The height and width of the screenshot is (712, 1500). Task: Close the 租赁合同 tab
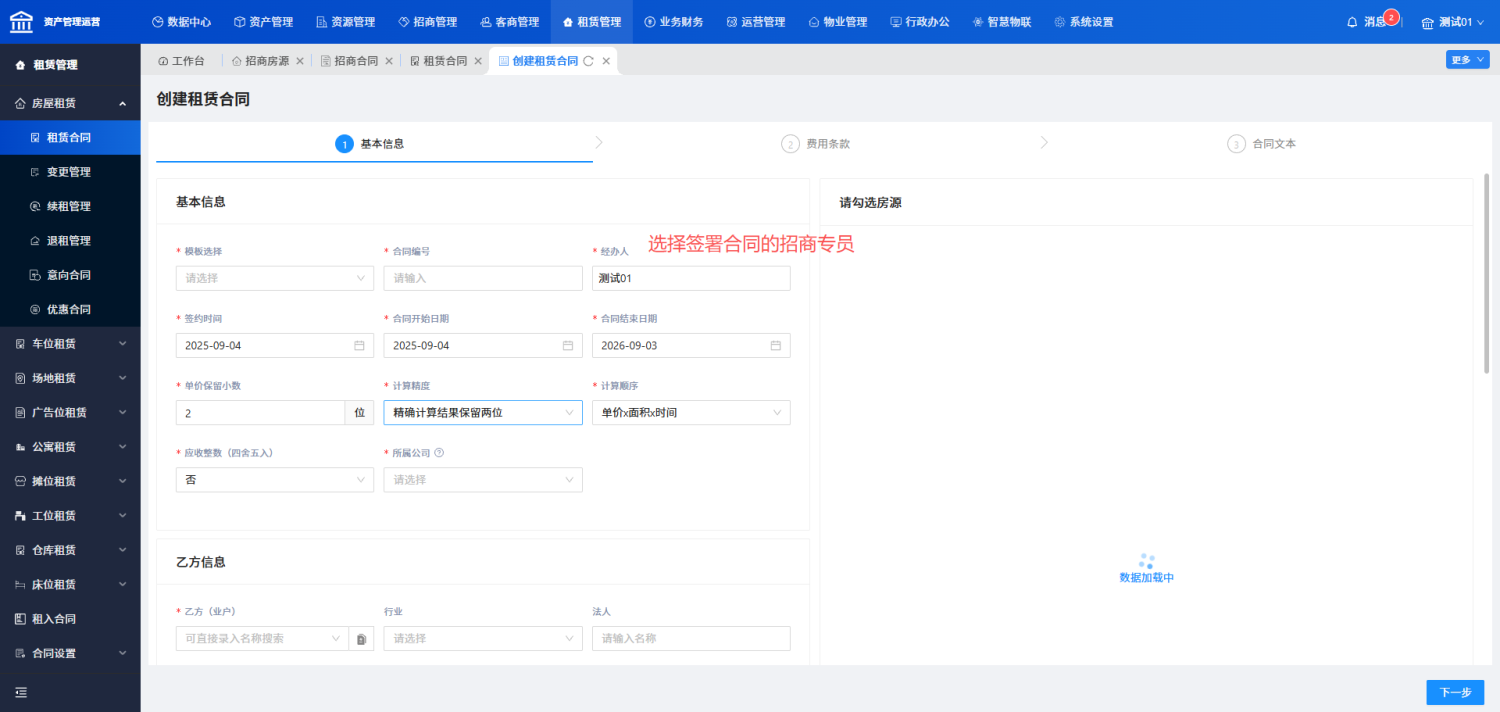click(x=478, y=61)
